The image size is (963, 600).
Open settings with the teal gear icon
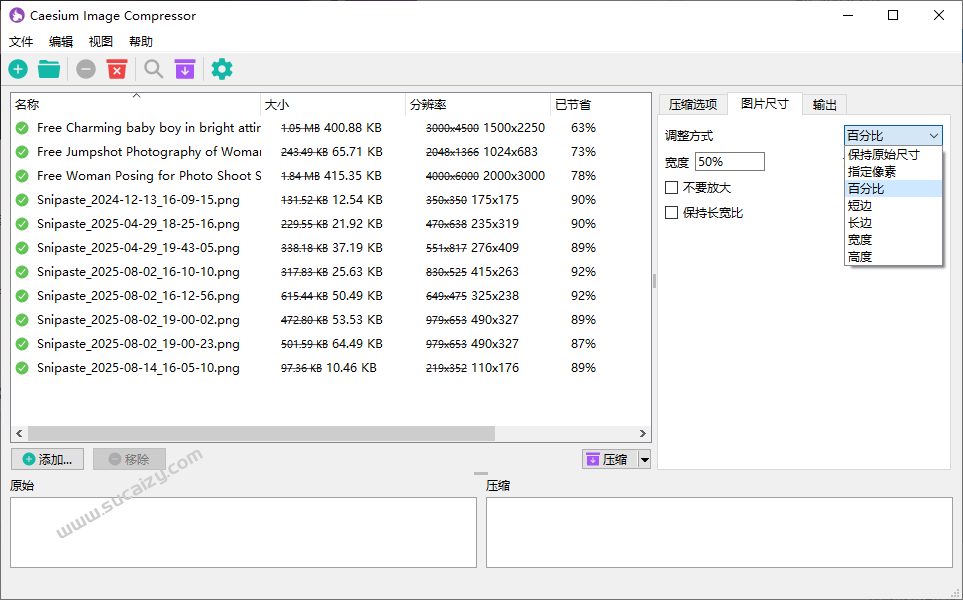222,69
